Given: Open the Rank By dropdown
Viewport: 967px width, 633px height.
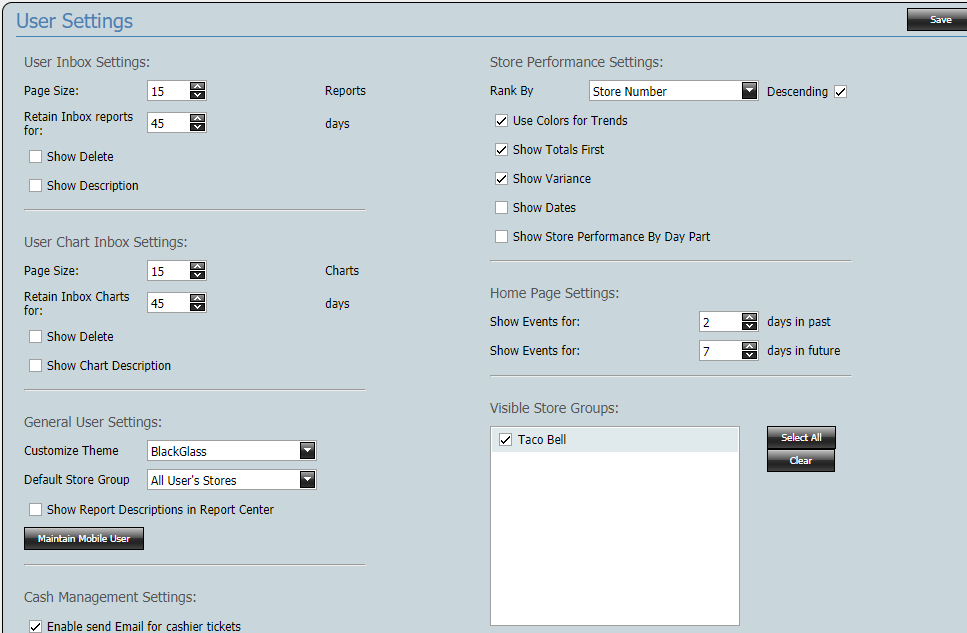Looking at the screenshot, I should click(x=749, y=91).
